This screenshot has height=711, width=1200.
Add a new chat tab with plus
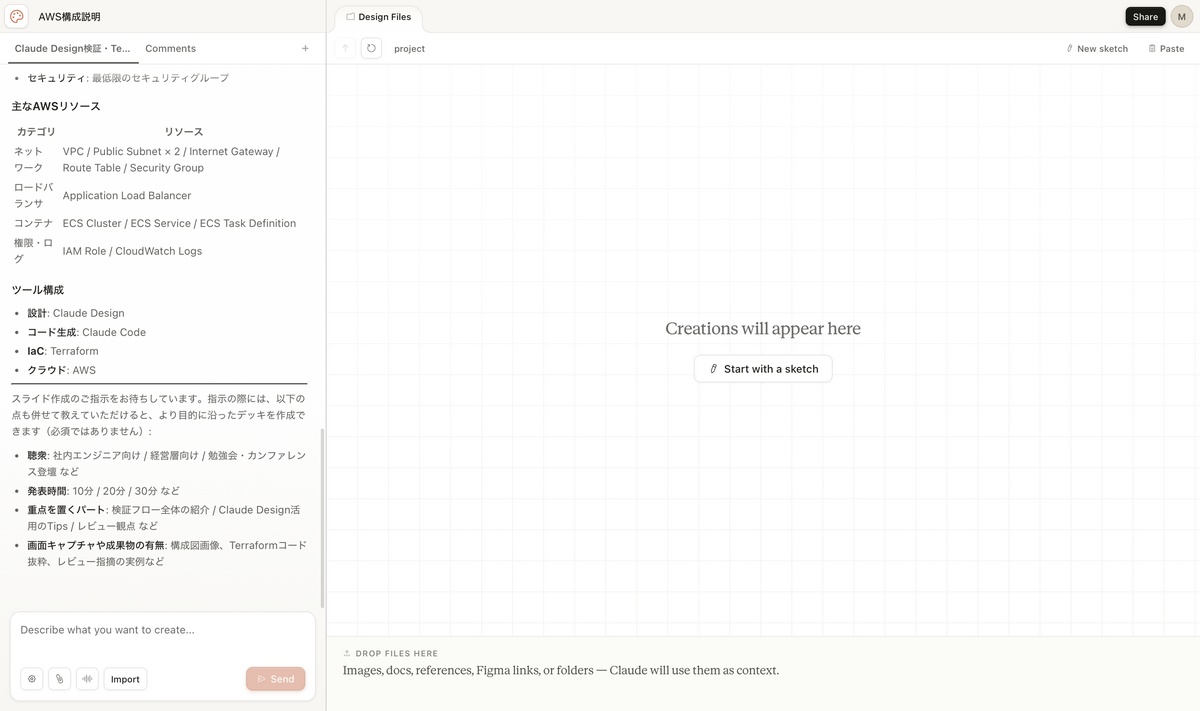click(x=305, y=48)
